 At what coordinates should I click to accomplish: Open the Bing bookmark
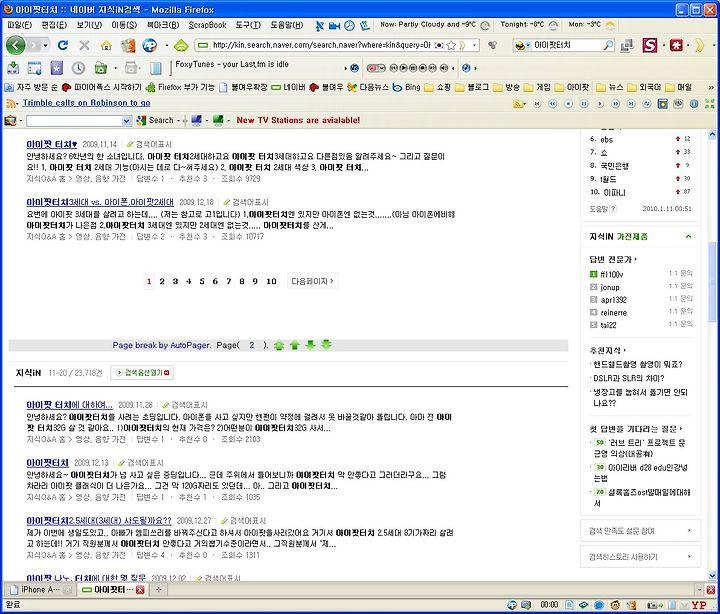pos(406,87)
